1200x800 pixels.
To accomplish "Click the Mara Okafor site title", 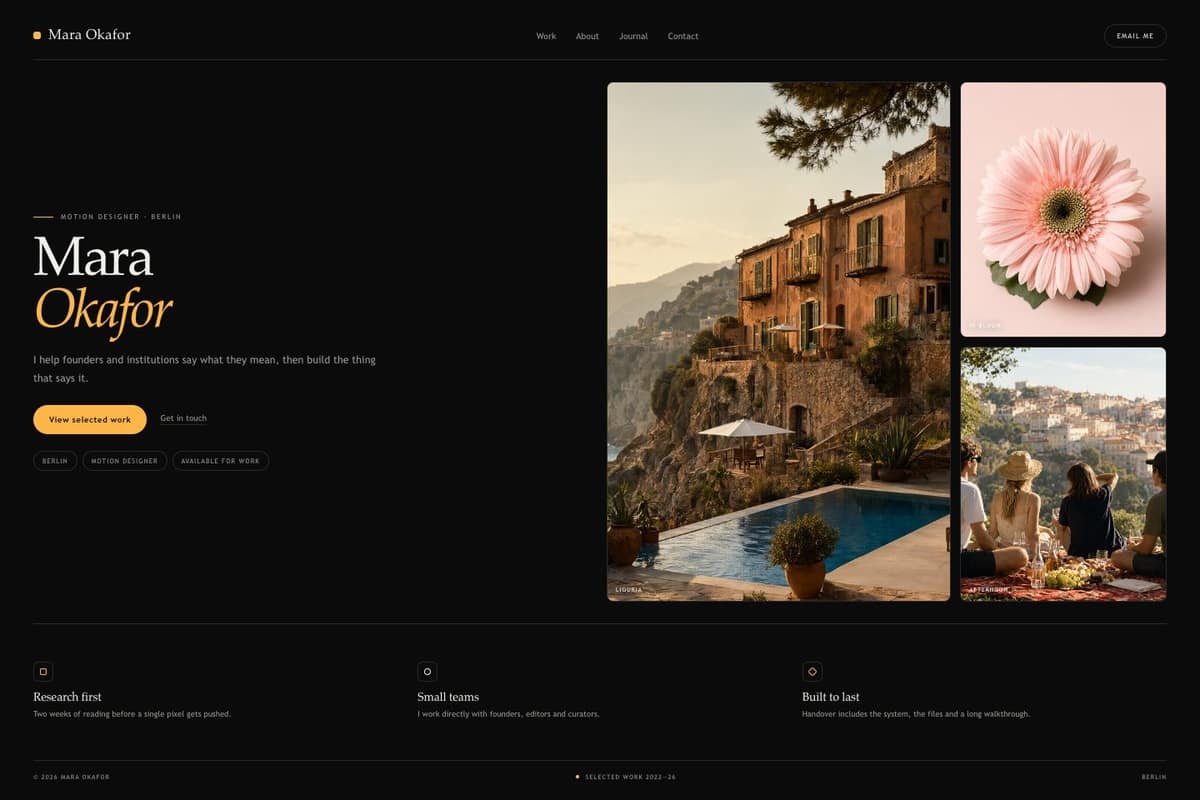I will (89, 35).
